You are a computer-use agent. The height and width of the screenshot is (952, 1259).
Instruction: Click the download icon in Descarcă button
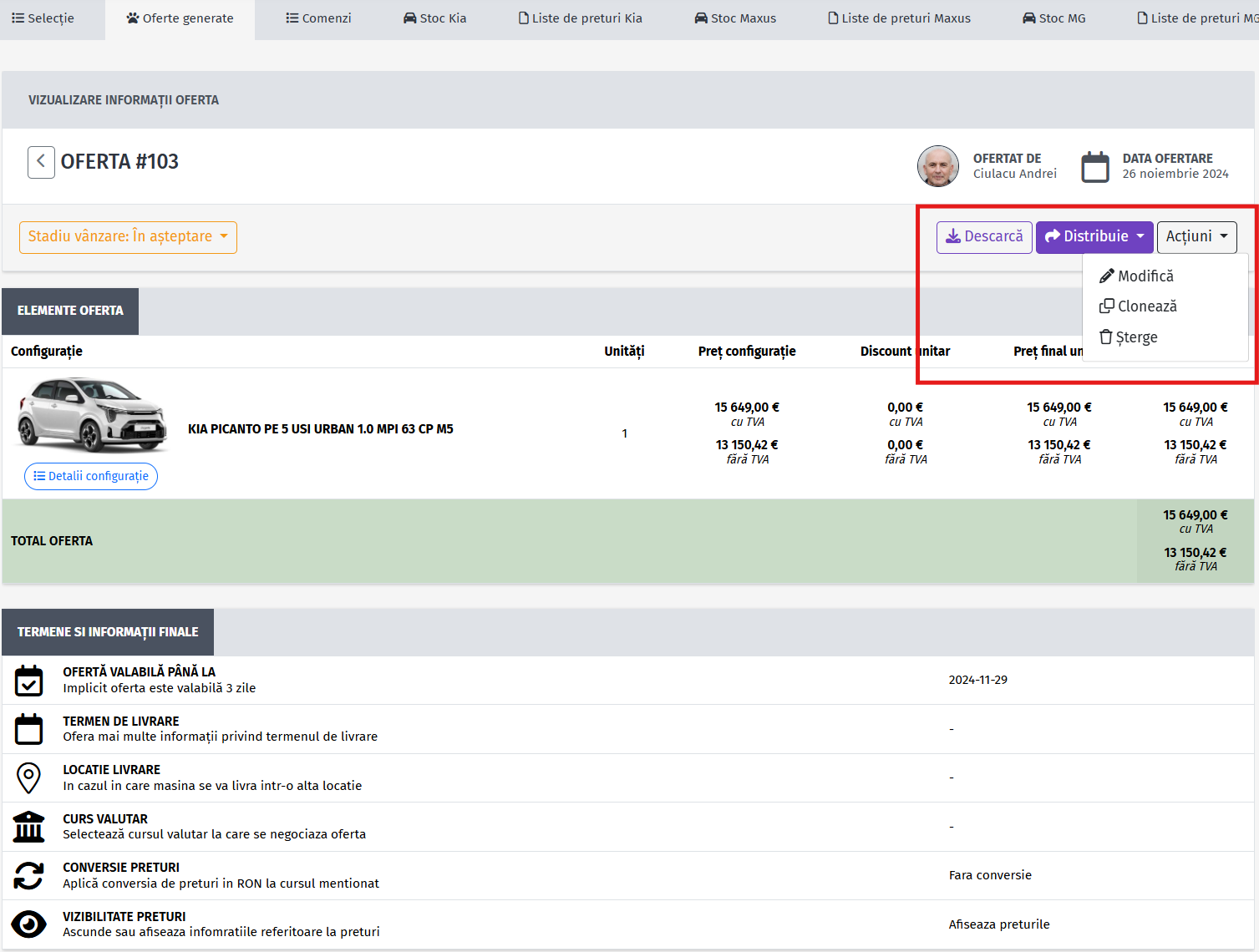953,236
